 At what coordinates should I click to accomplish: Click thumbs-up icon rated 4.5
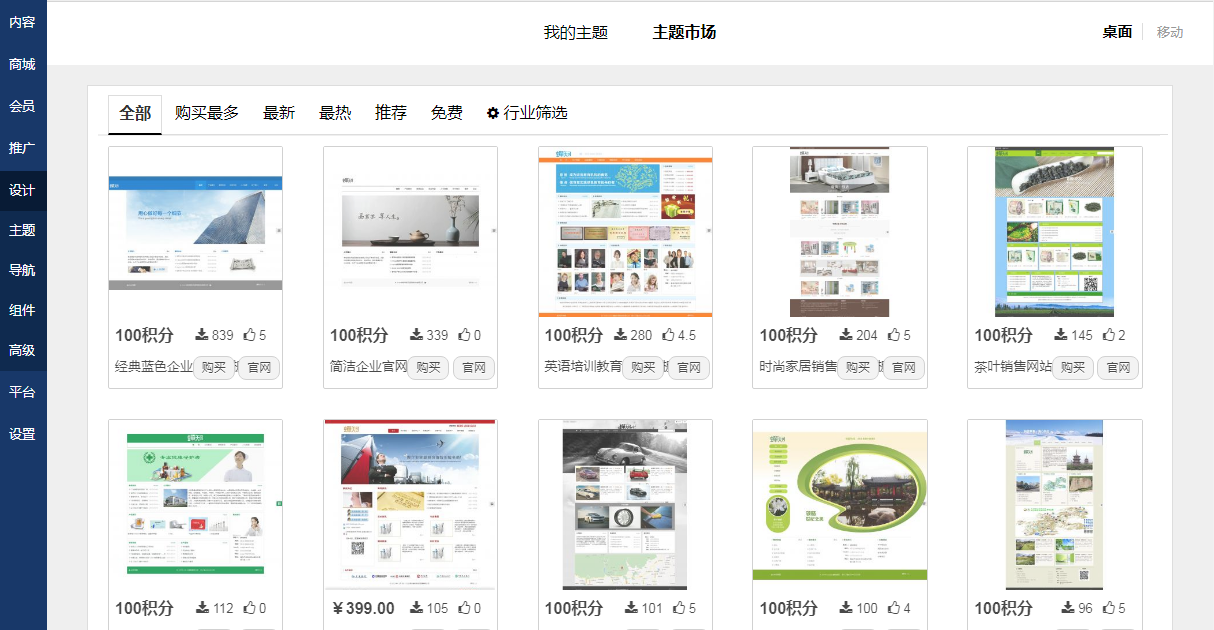click(x=668, y=335)
